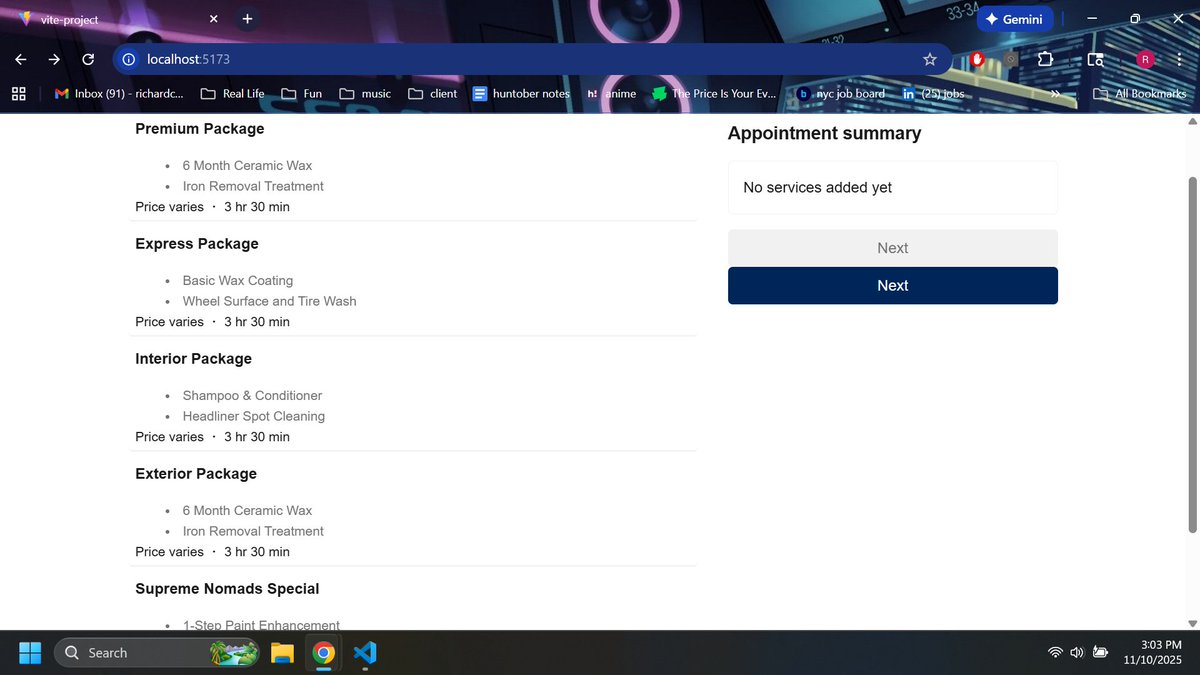Go back to the previous page
Image resolution: width=1200 pixels, height=675 pixels.
tap(21, 59)
